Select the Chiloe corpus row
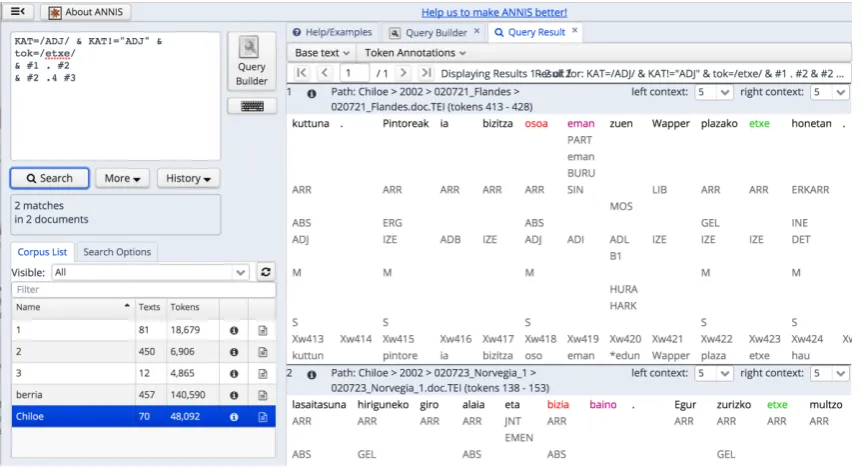861x472 pixels. pos(143,416)
